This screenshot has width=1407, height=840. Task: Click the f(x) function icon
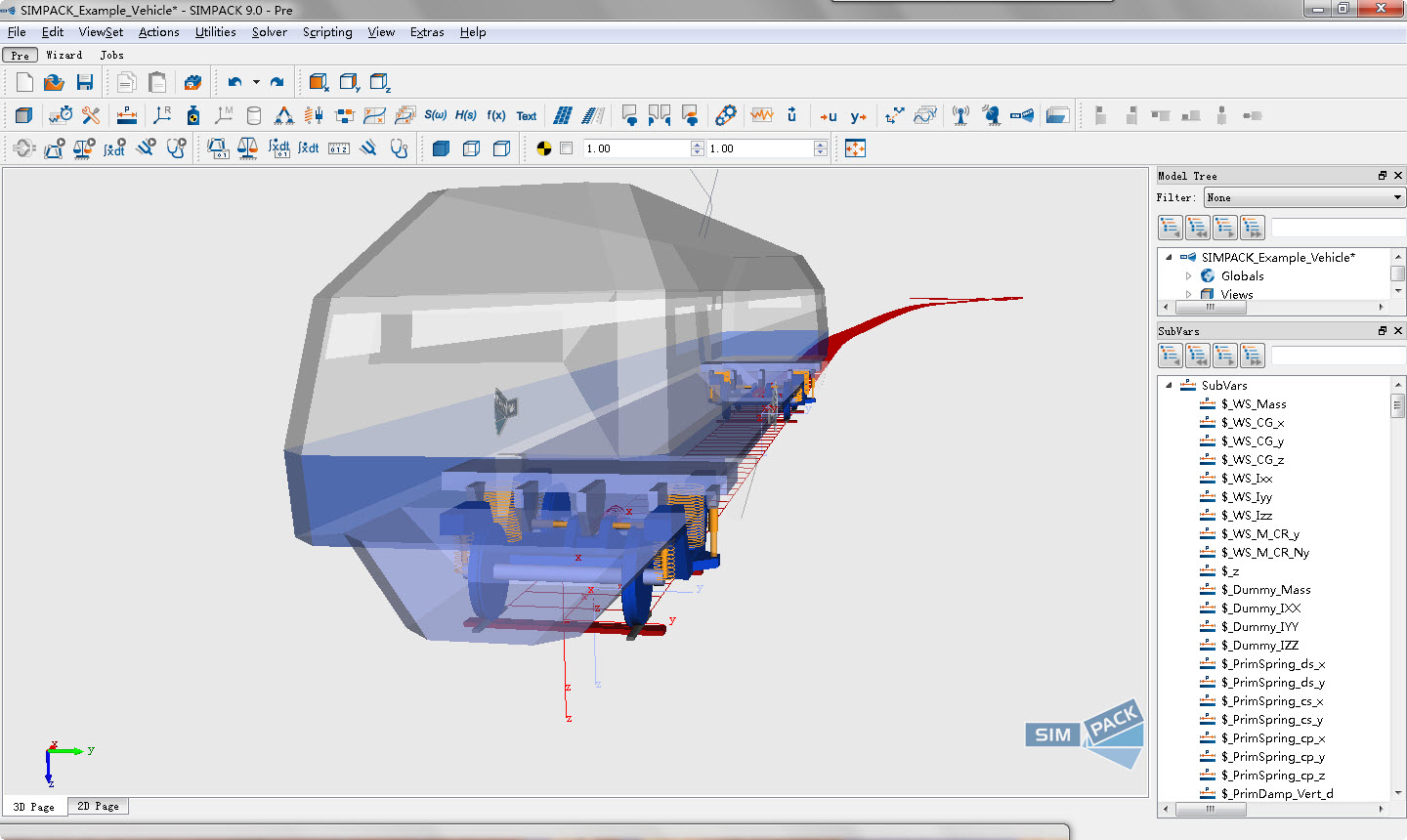(496, 115)
